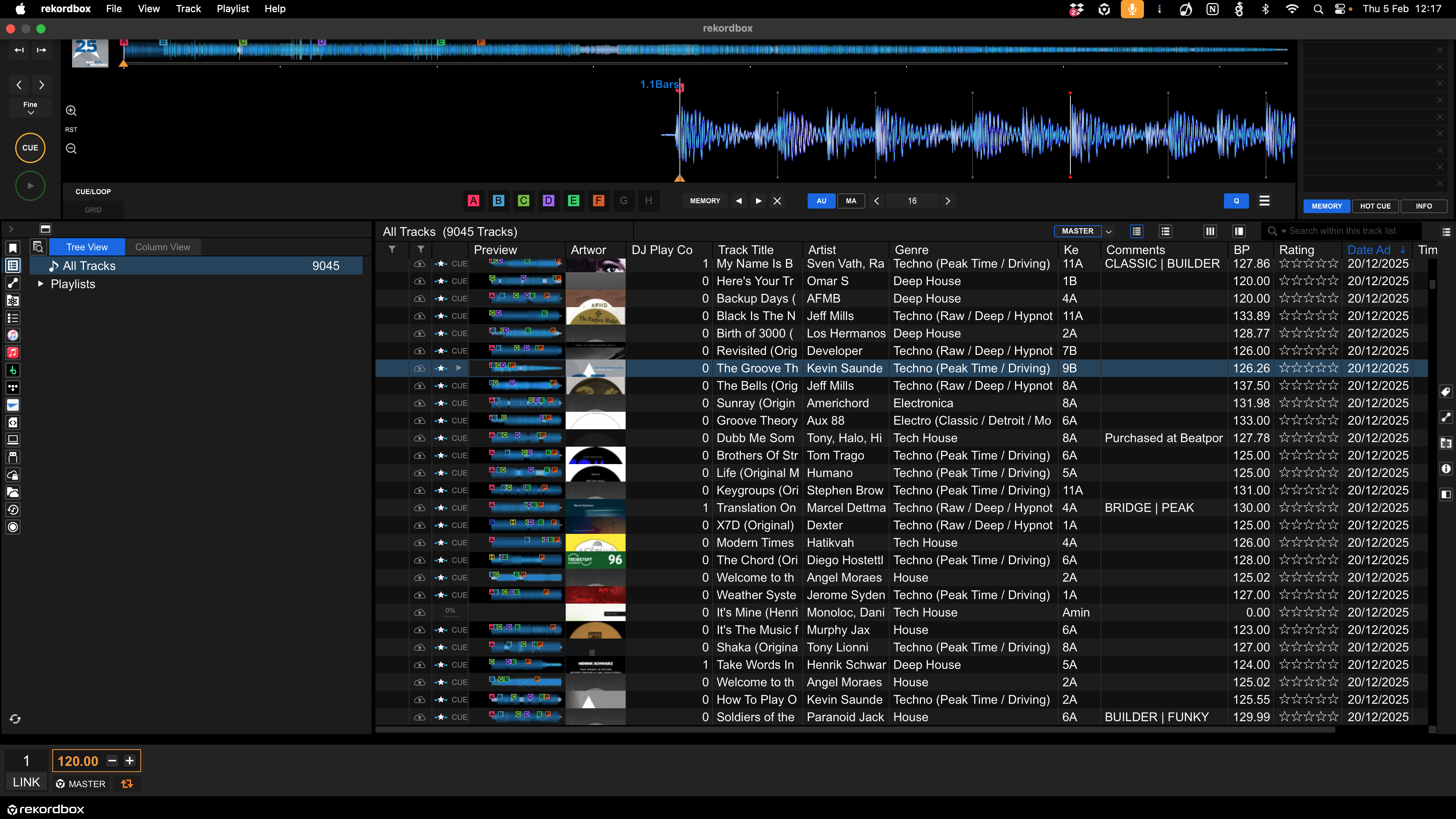
Task: Switch to Tree View
Action: [x=87, y=247]
